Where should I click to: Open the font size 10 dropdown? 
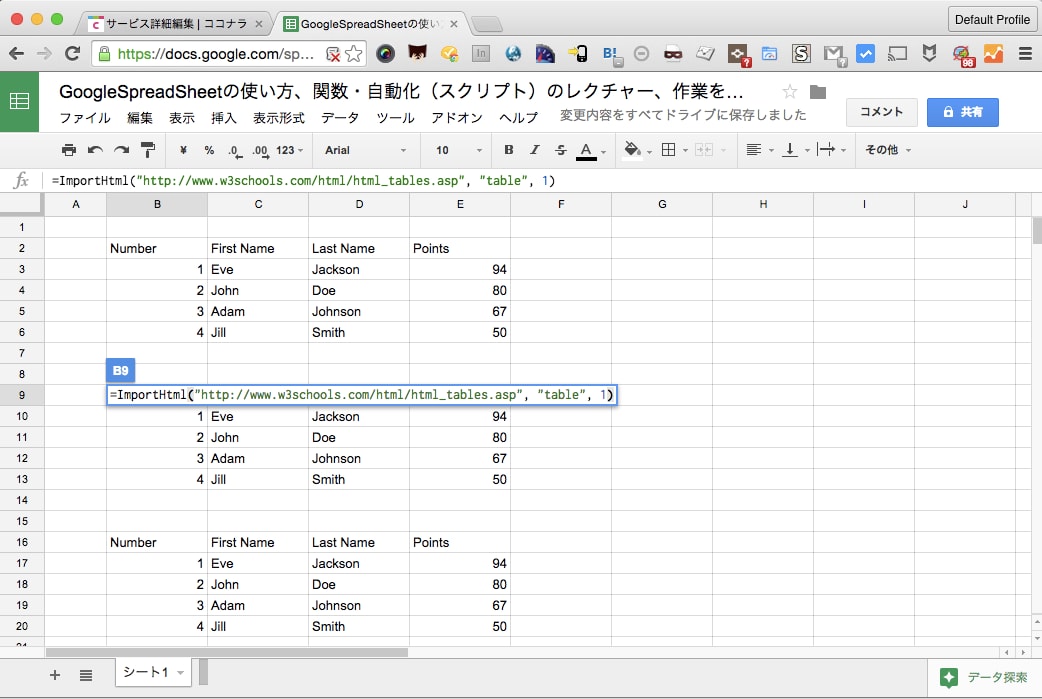coord(459,150)
